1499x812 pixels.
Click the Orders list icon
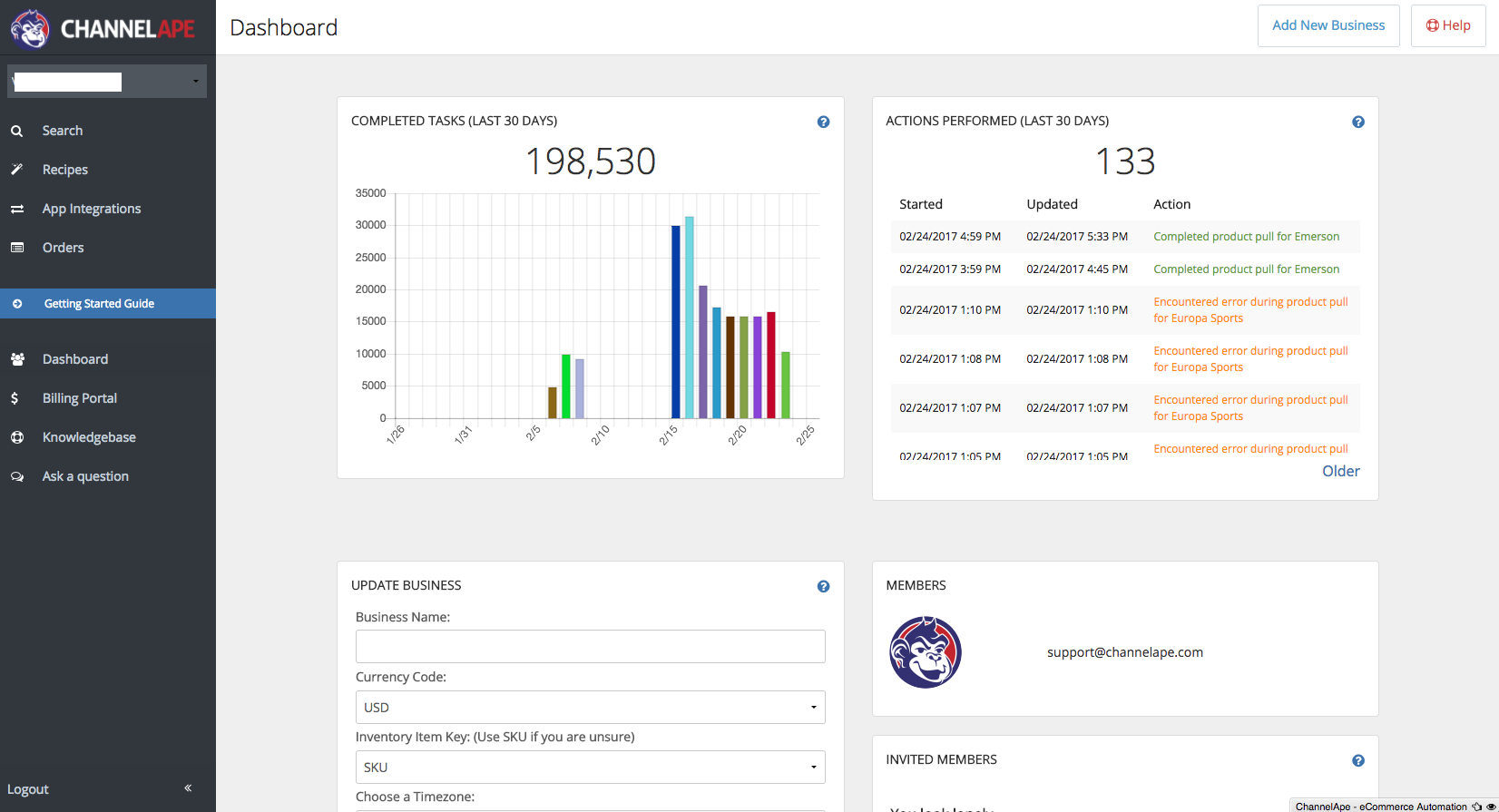[16, 248]
